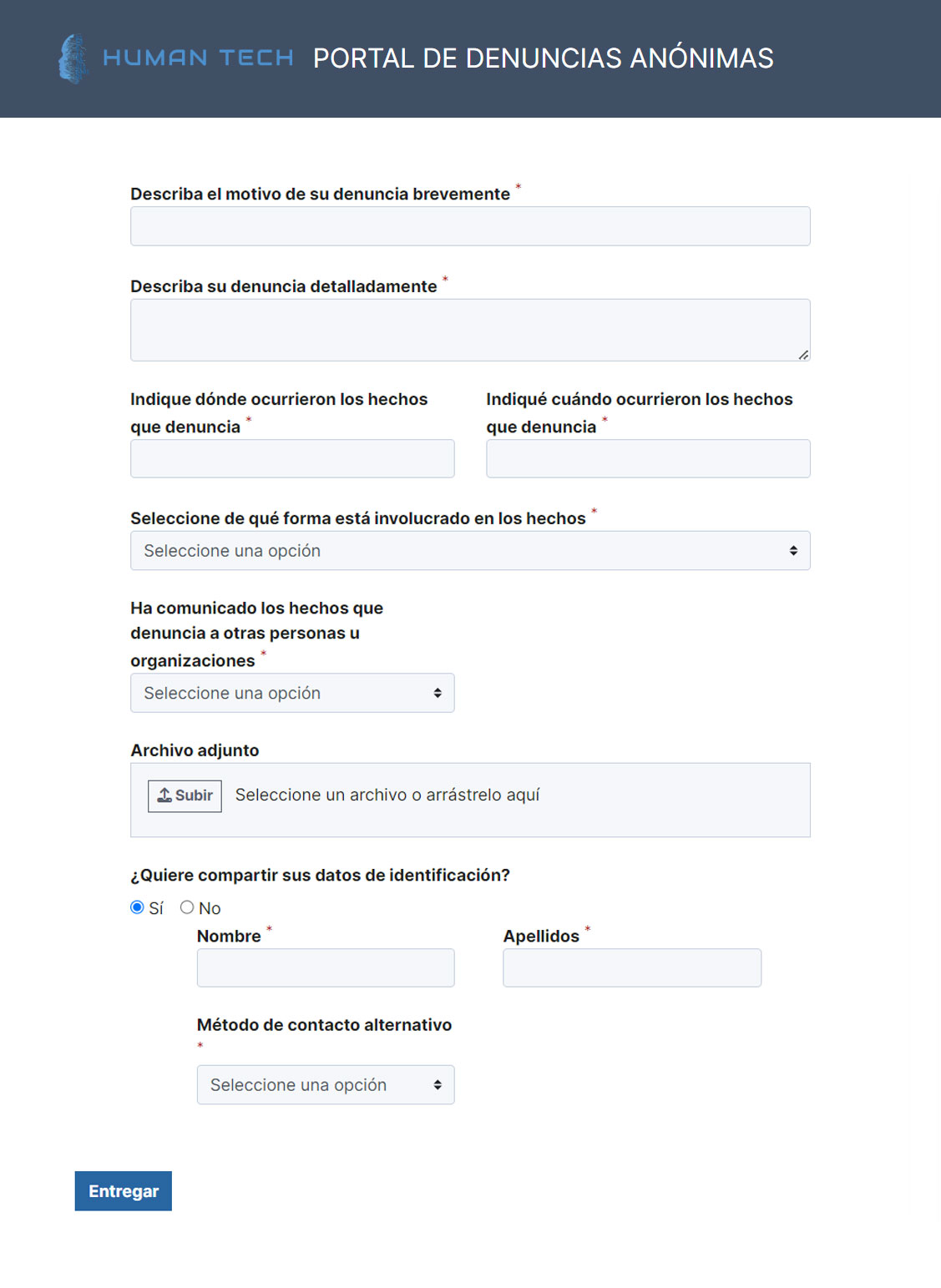
Task: Open the 'Método de contacto alternativo' dropdown
Action: (x=326, y=1084)
